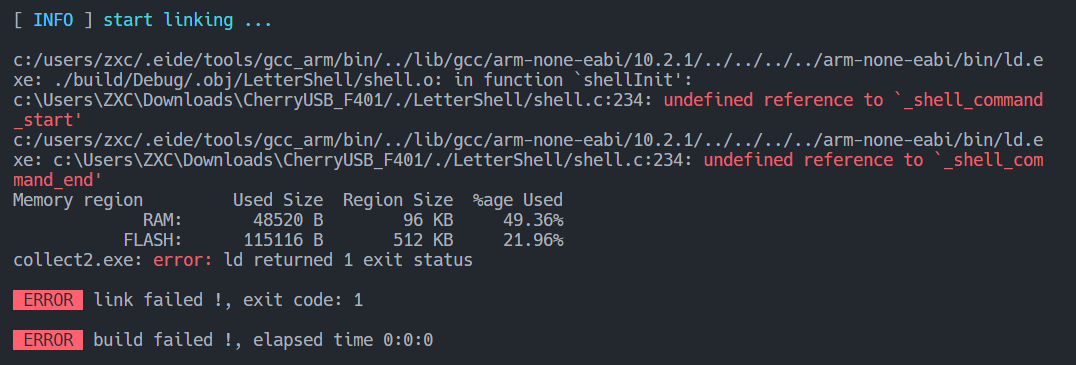The image size is (1076, 365).
Task: Click the FLASH used size 115116 B
Action: (283, 240)
